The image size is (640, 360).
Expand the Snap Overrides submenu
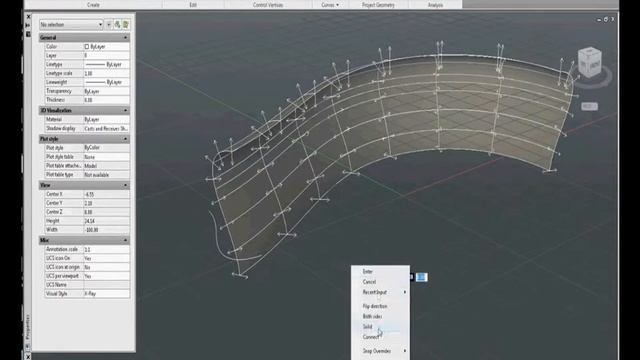pyautogui.click(x=380, y=351)
